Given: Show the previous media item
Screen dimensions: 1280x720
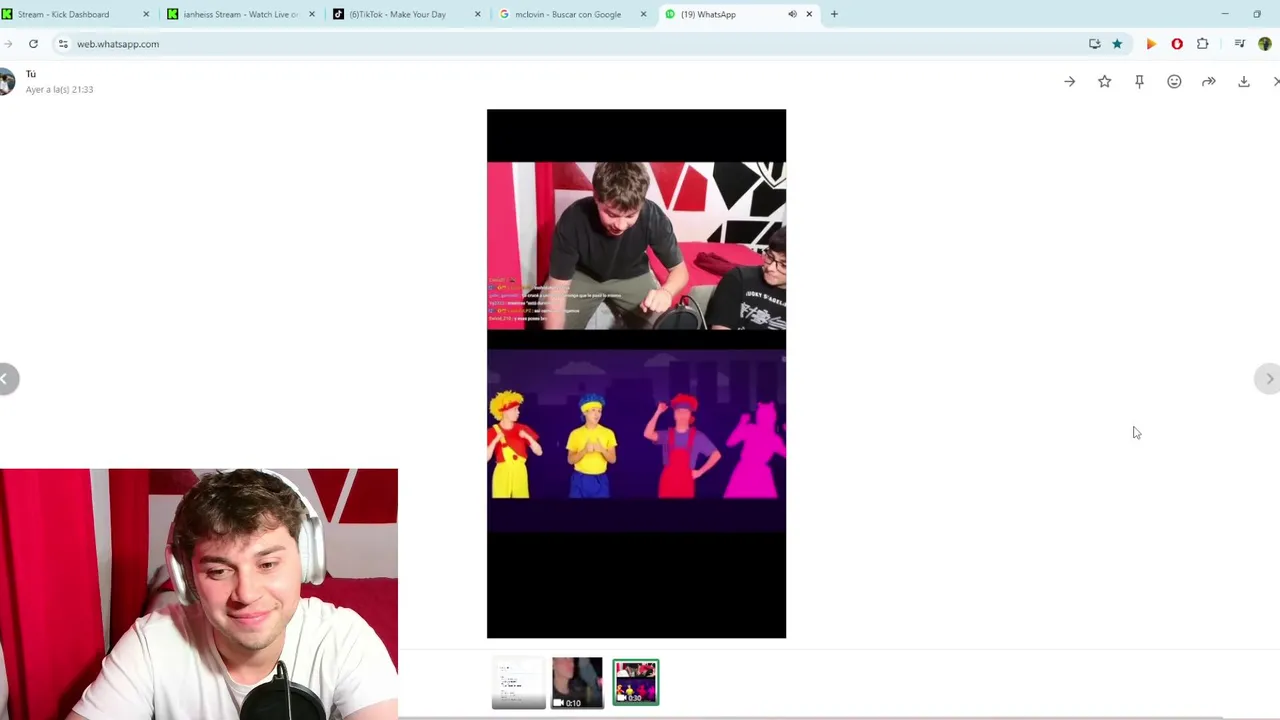Looking at the screenshot, I should click(x=6, y=379).
